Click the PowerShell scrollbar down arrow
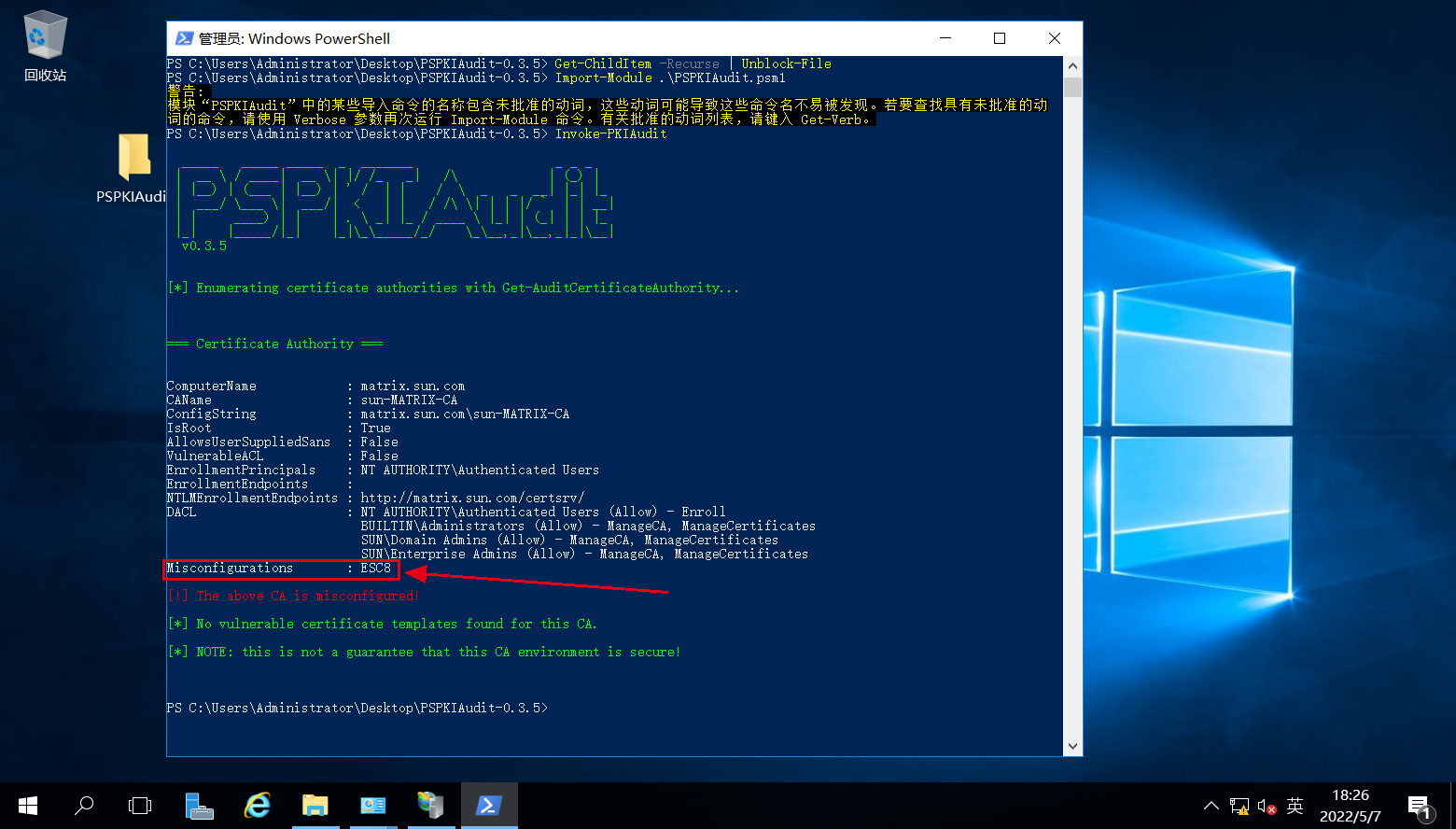 pos(1072,746)
